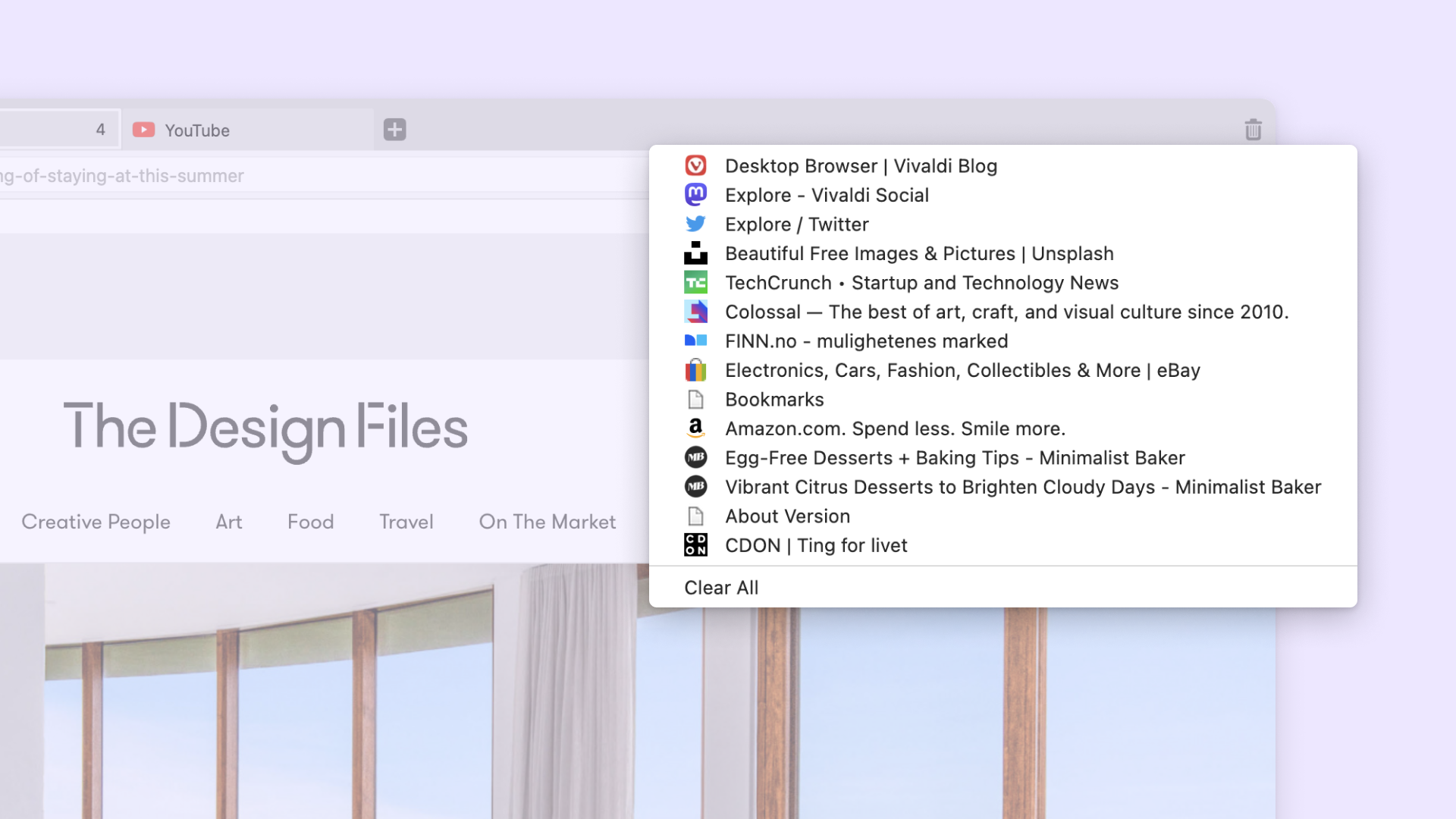The width and height of the screenshot is (1456, 819).
Task: Open the closed tabs trash can icon
Action: 1253,130
